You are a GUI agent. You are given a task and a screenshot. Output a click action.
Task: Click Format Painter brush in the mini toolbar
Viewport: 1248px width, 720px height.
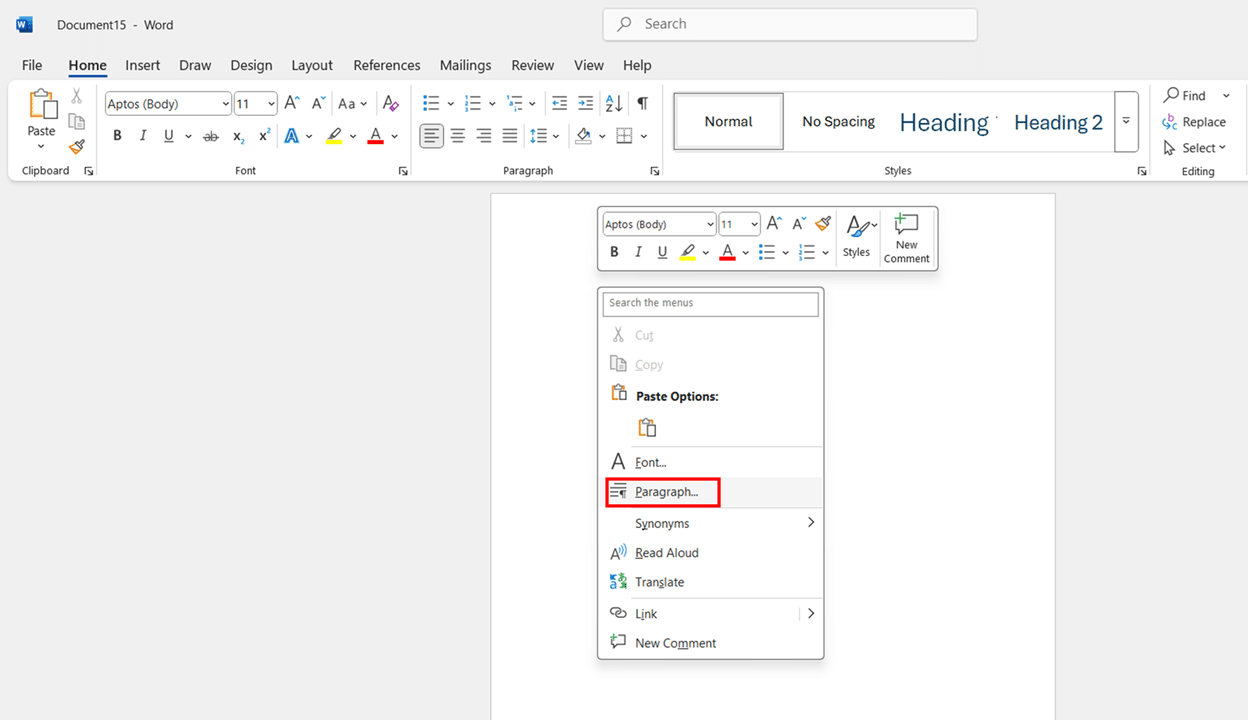[x=823, y=224]
